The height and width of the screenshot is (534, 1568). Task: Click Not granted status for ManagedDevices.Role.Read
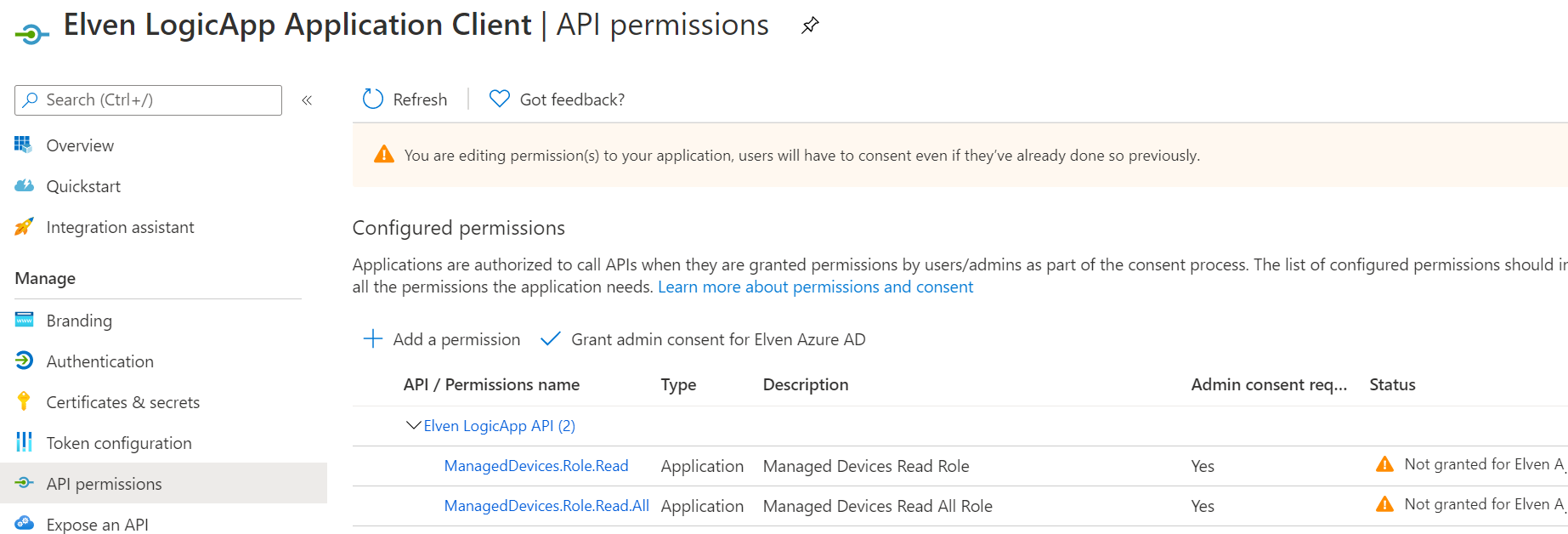pyautogui.click(x=1484, y=464)
